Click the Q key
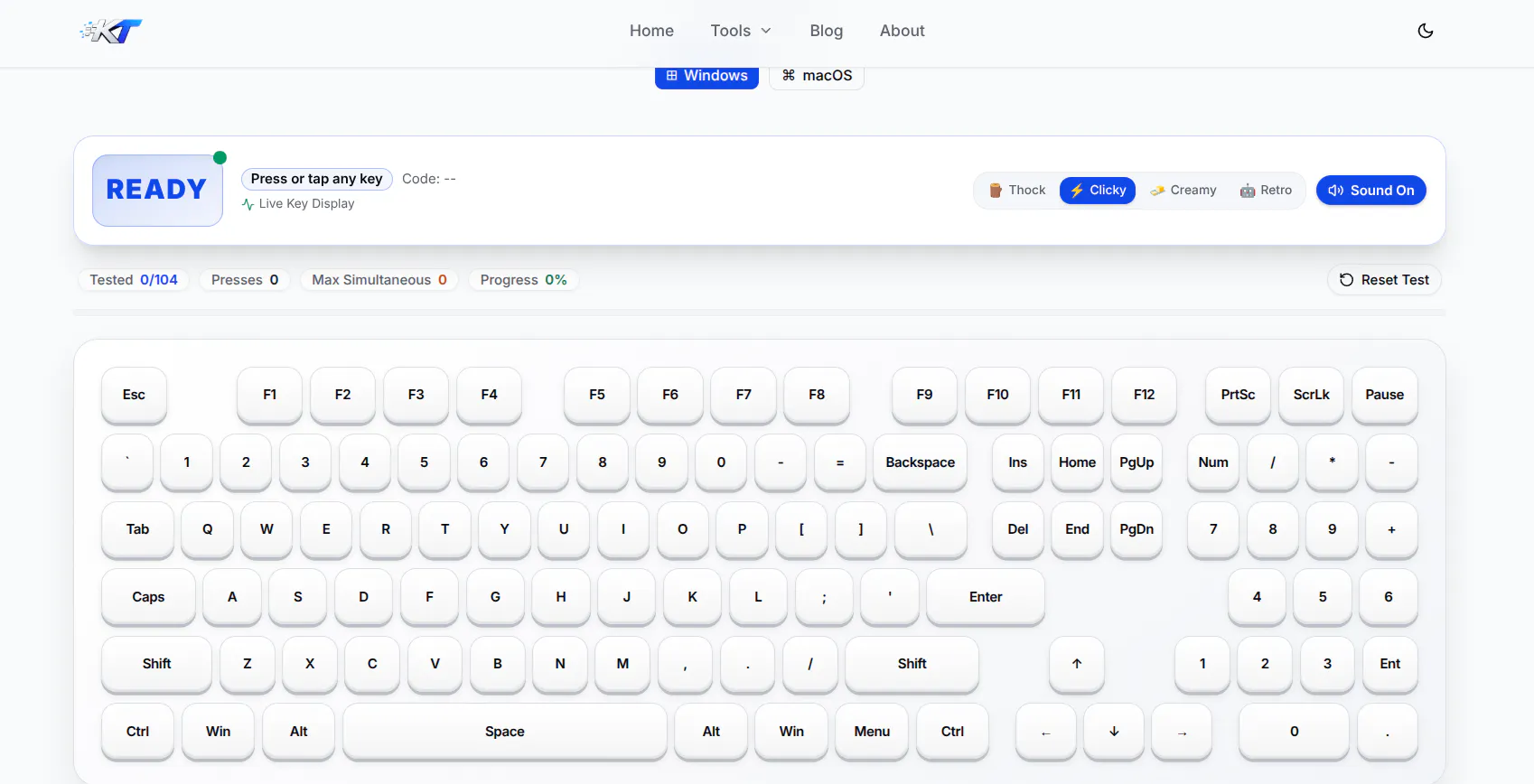The width and height of the screenshot is (1534, 784). [207, 529]
